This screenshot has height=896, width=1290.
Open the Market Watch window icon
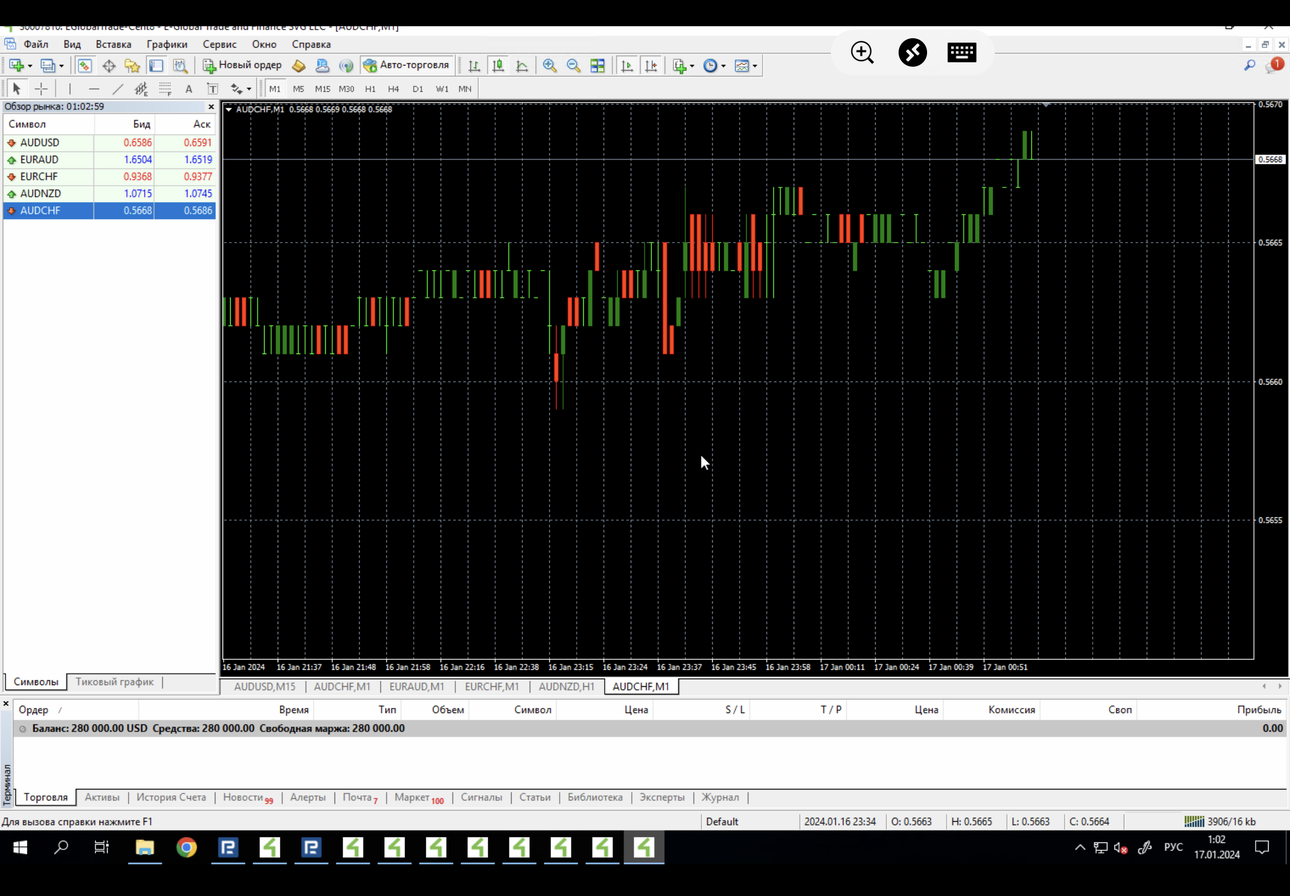[x=84, y=66]
